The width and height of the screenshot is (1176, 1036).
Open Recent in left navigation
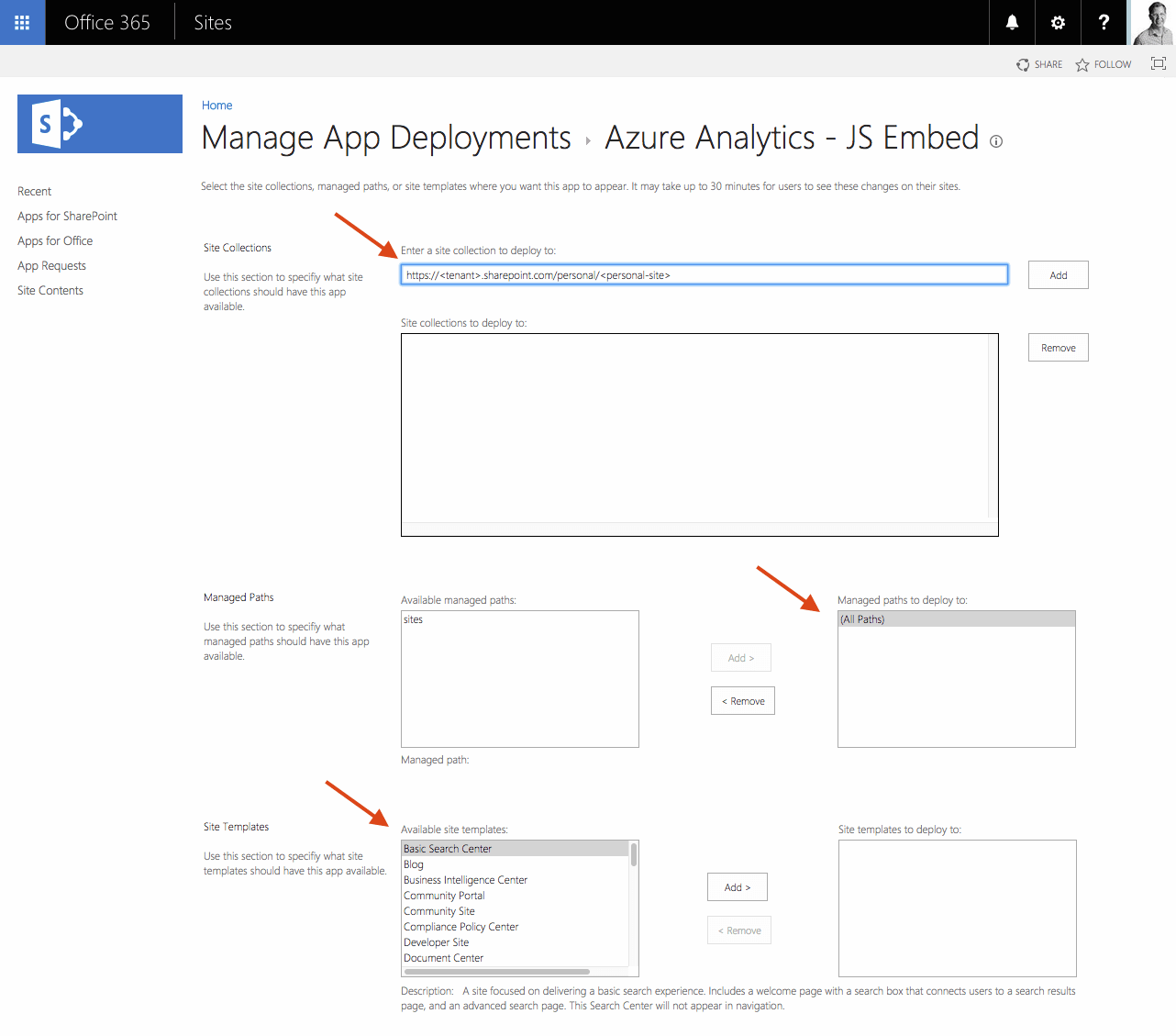point(35,191)
